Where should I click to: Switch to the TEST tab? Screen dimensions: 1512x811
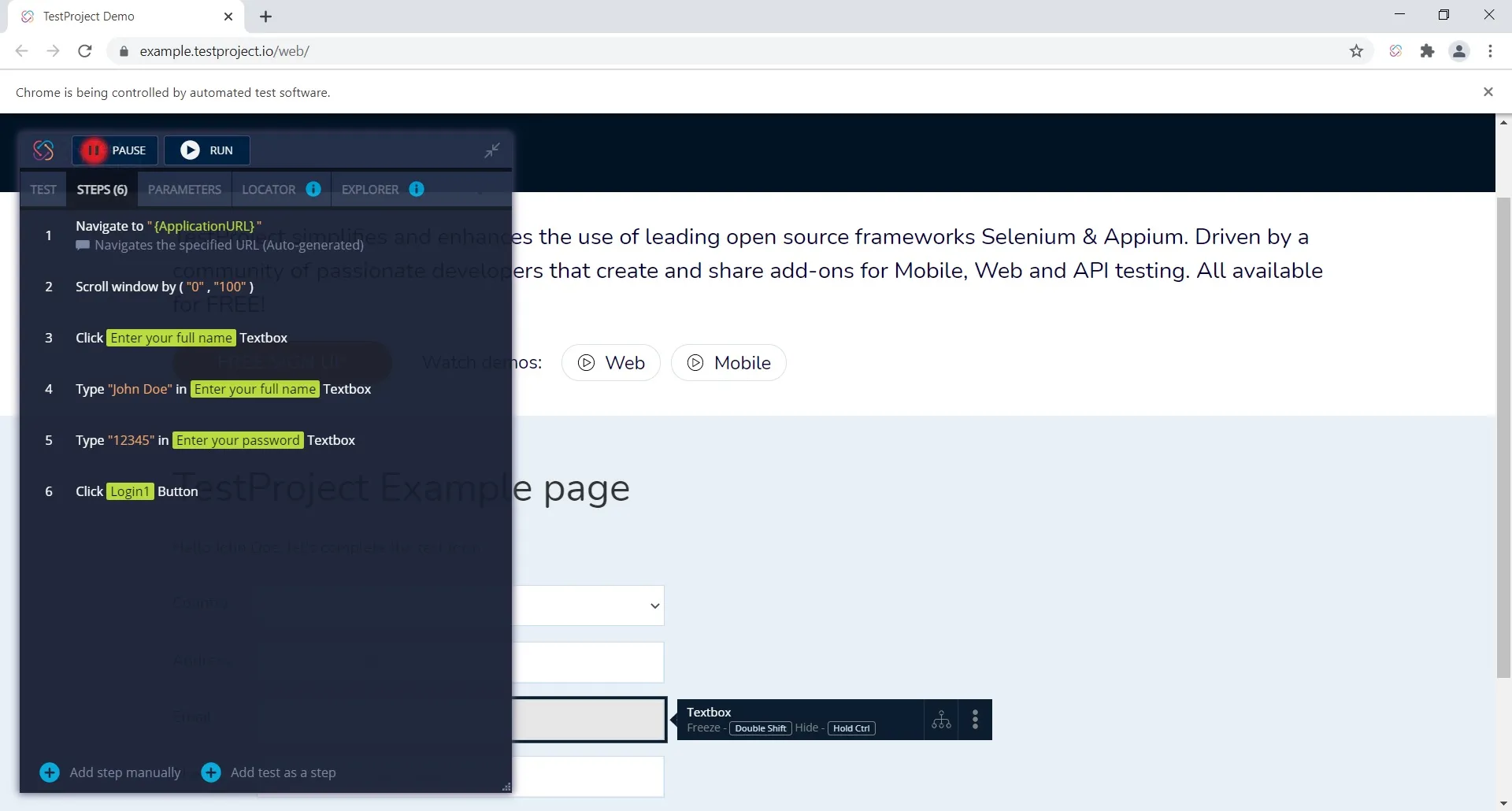point(43,189)
